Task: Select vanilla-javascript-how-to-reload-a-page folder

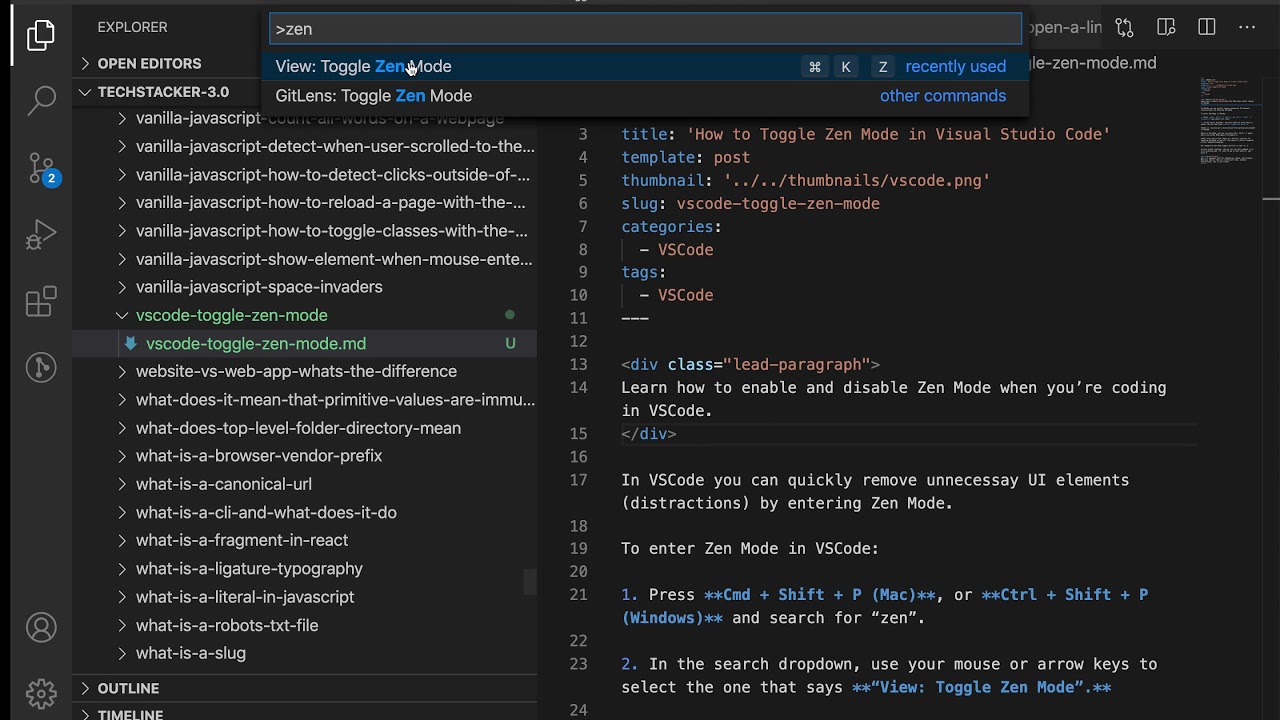Action: [x=330, y=202]
